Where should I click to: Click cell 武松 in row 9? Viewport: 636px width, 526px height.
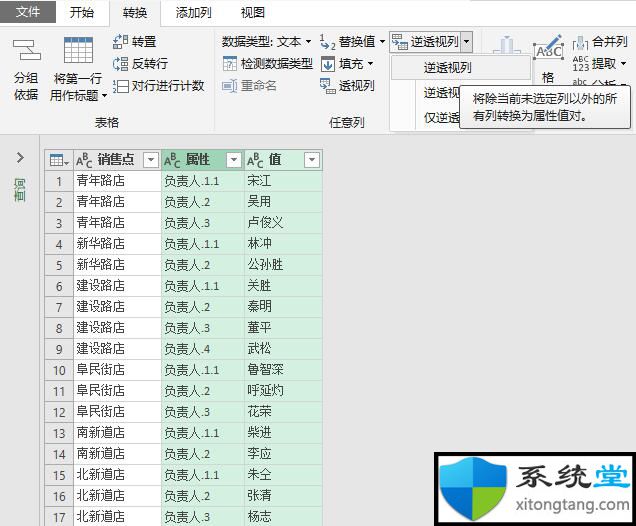pyautogui.click(x=283, y=349)
